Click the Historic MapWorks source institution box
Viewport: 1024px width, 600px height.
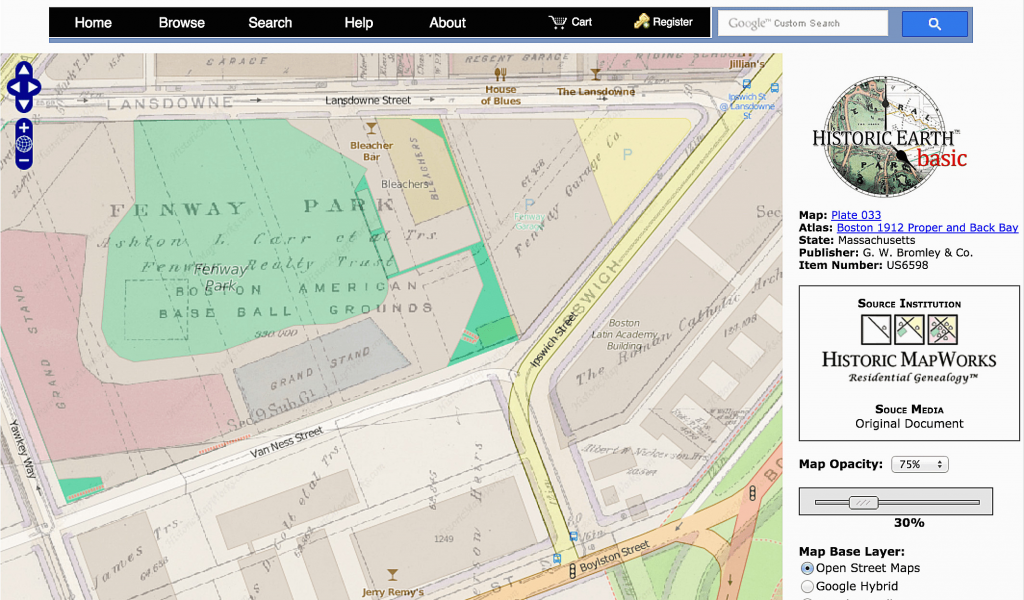(x=909, y=363)
